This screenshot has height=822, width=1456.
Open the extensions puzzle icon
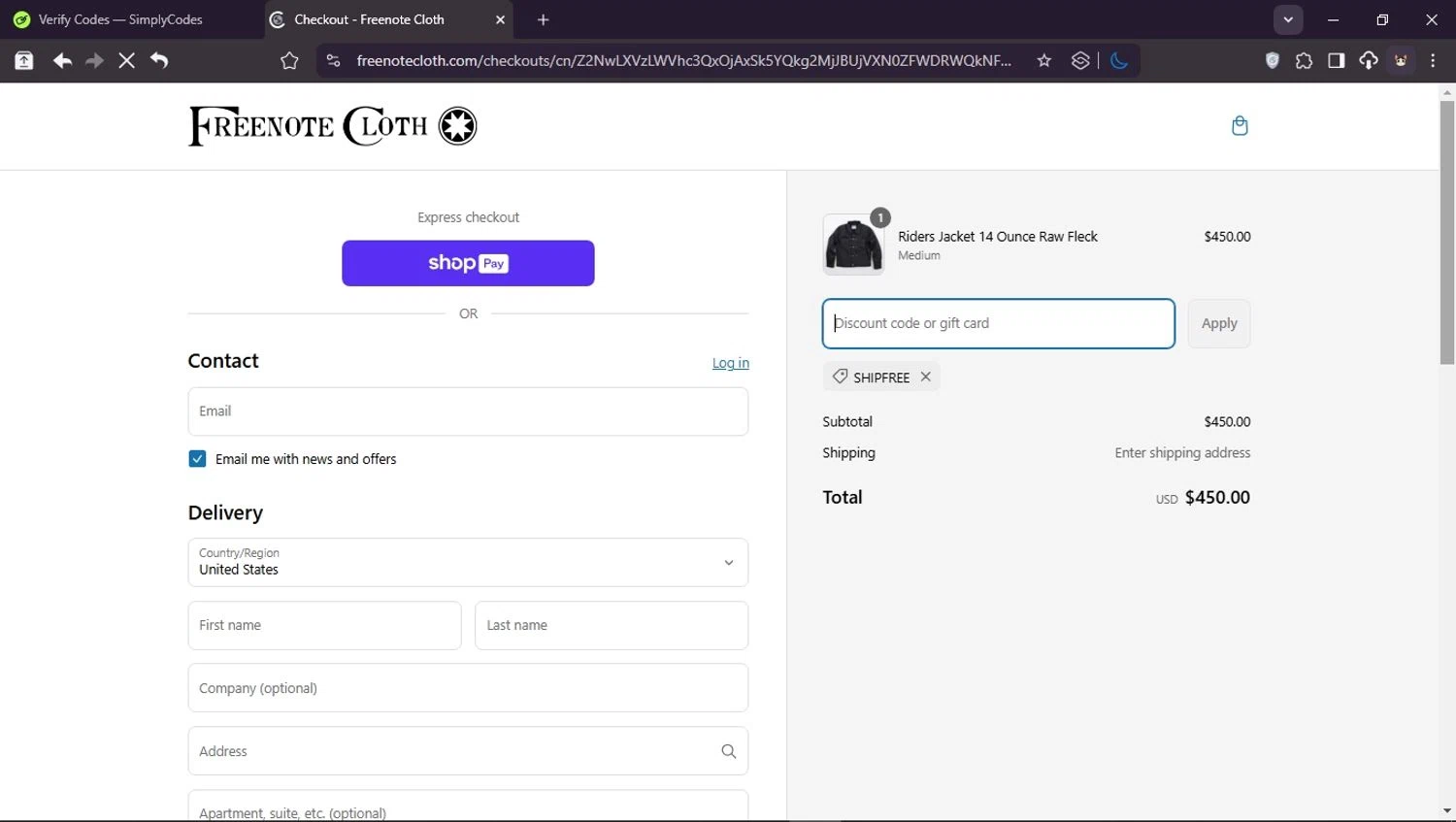pos(1304,60)
